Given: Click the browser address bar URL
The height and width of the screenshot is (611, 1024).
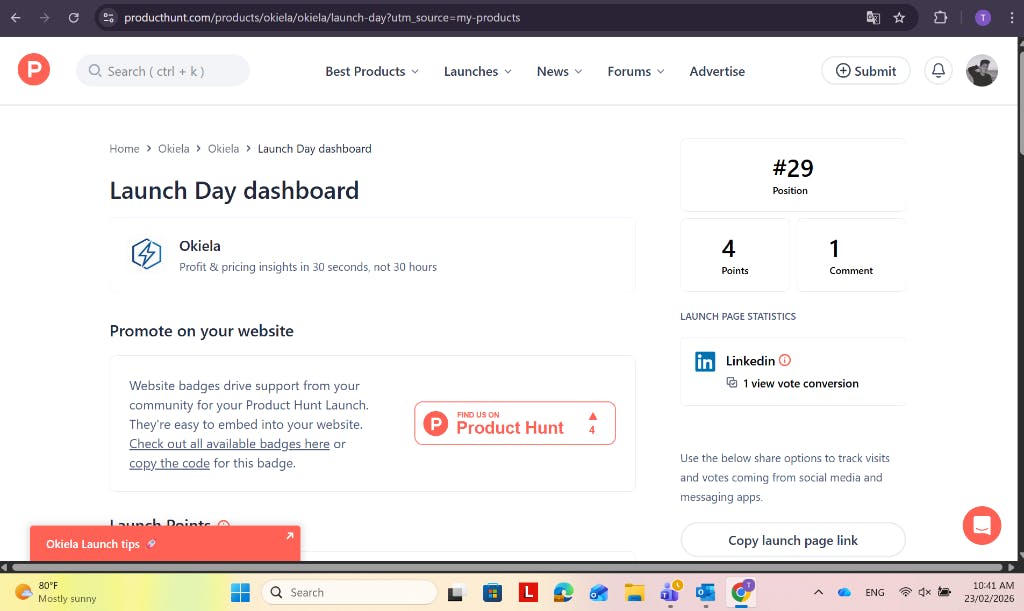Looking at the screenshot, I should click(322, 18).
